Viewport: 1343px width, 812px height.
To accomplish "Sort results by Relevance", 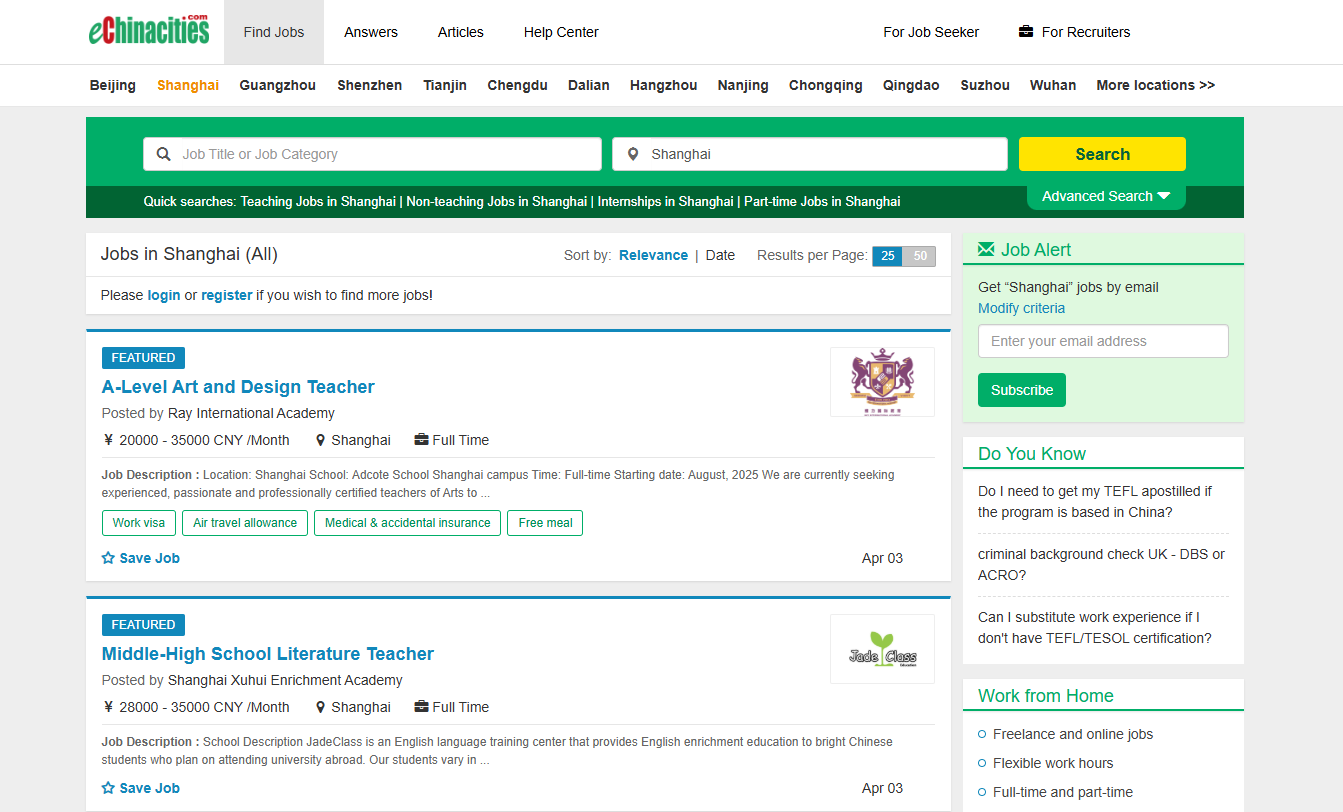I will point(653,255).
